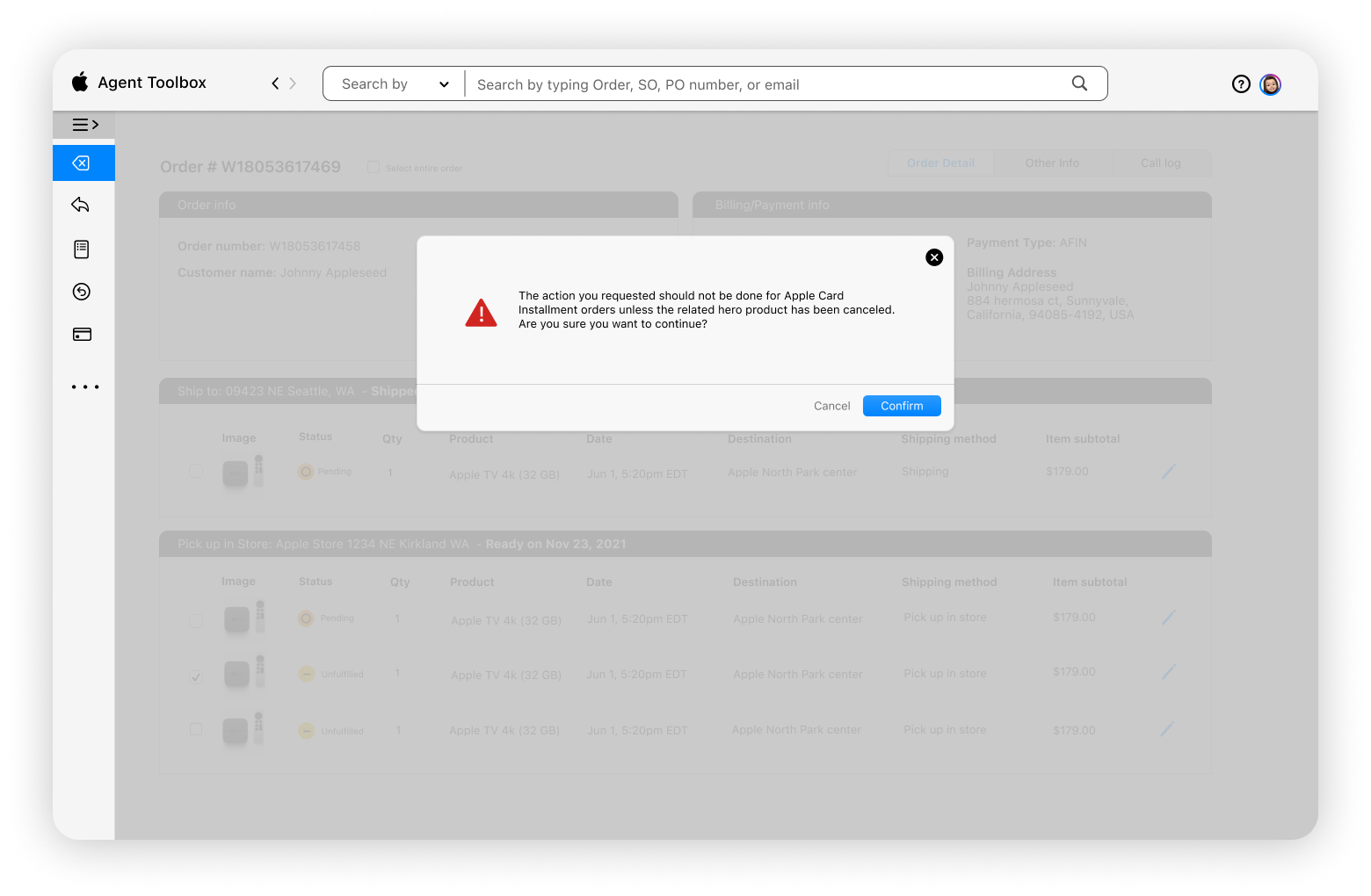Switch to the Order Detail tab

coord(940,163)
